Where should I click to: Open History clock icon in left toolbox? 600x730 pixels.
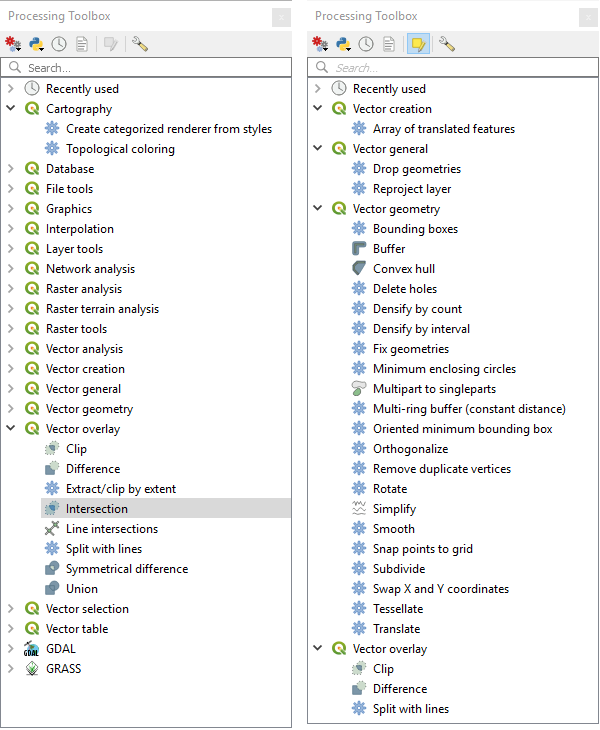pyautogui.click(x=59, y=44)
